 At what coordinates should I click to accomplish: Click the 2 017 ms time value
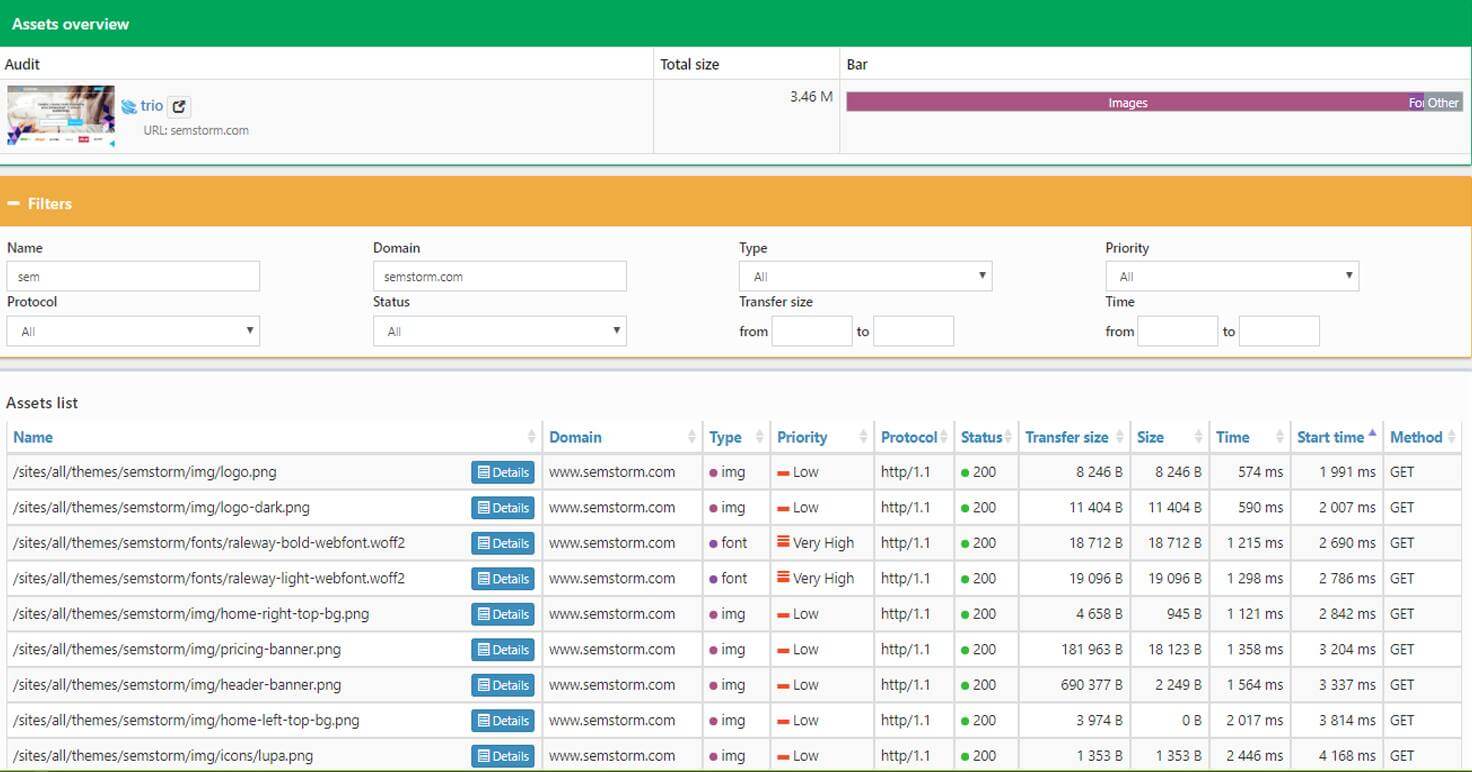[1255, 720]
